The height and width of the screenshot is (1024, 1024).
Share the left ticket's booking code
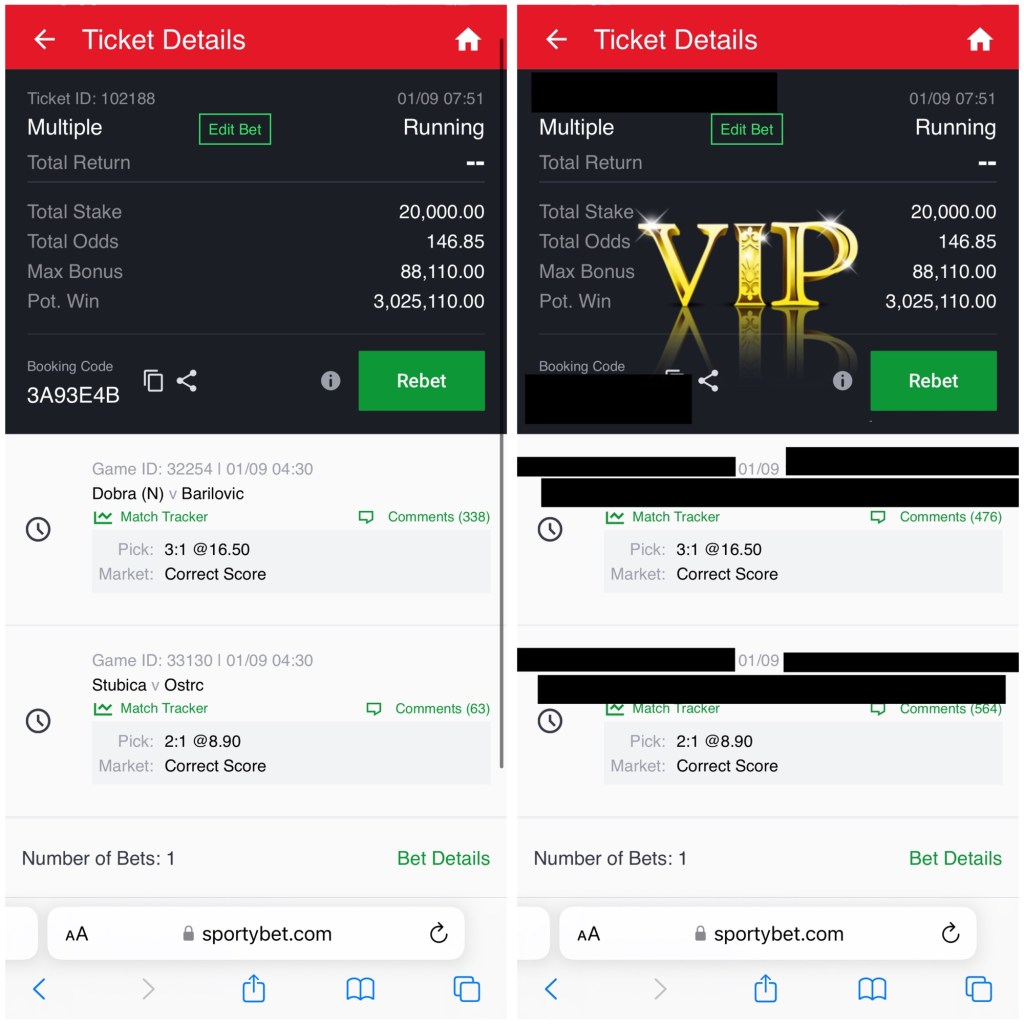(x=187, y=380)
